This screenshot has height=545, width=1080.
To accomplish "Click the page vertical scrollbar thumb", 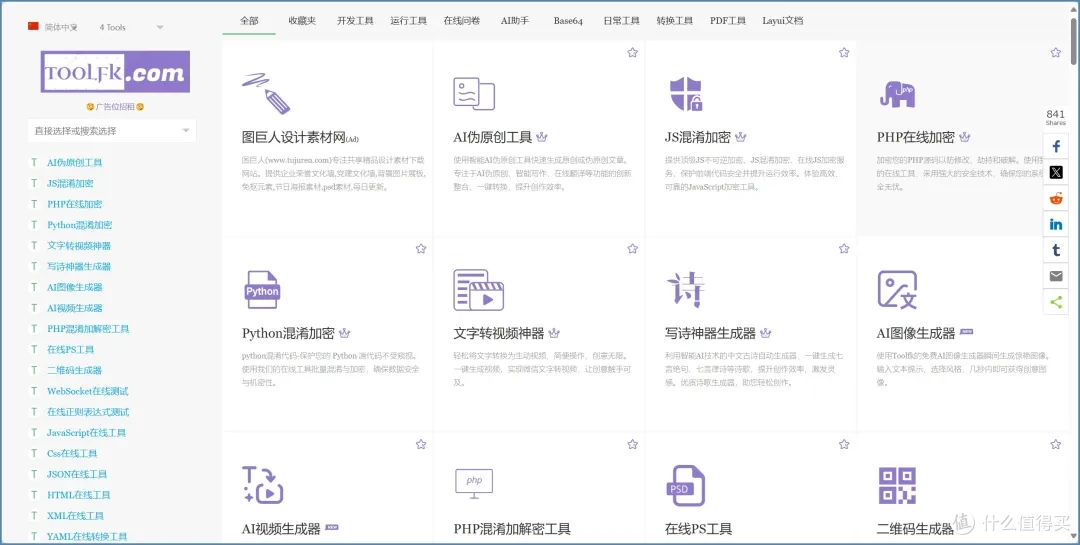I will (x=1075, y=40).
